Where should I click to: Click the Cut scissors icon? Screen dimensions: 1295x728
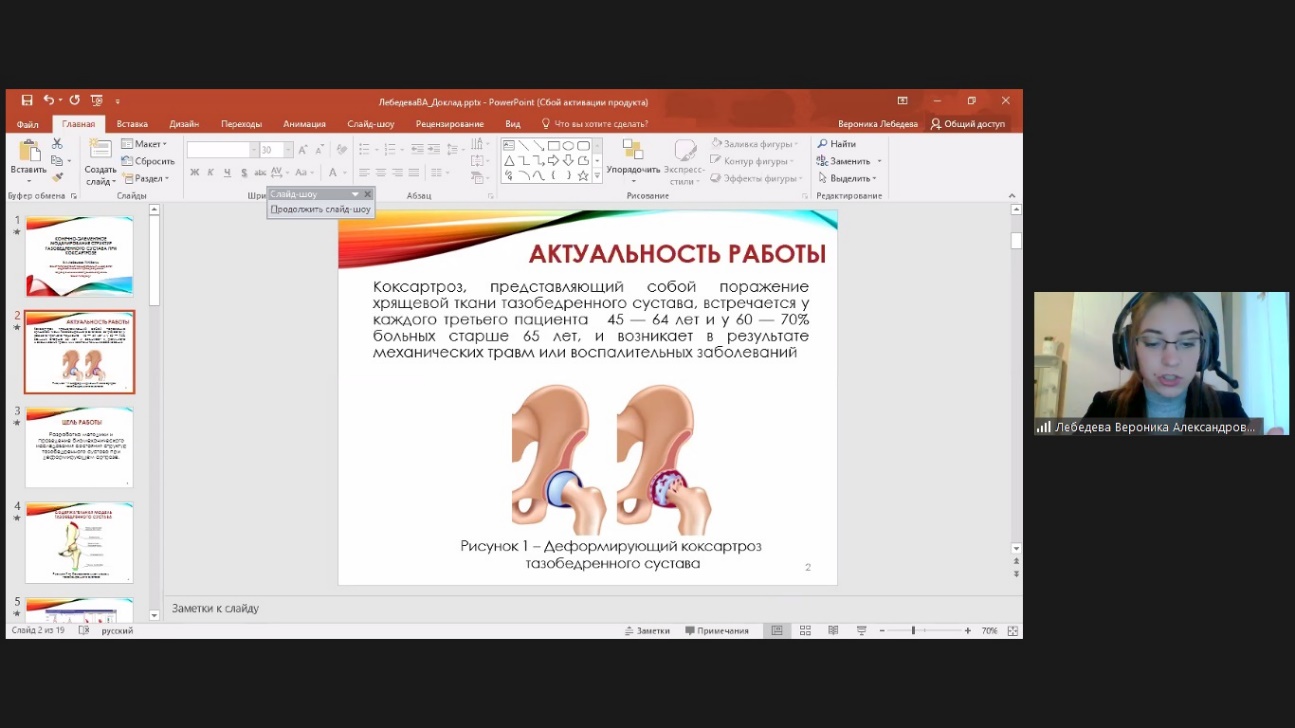click(x=57, y=144)
